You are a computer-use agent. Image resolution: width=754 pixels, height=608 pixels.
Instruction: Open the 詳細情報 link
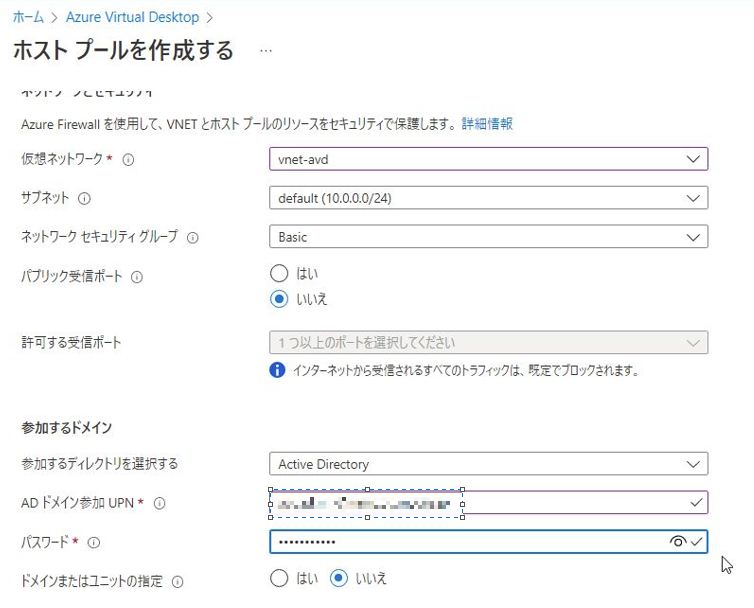pos(487,124)
